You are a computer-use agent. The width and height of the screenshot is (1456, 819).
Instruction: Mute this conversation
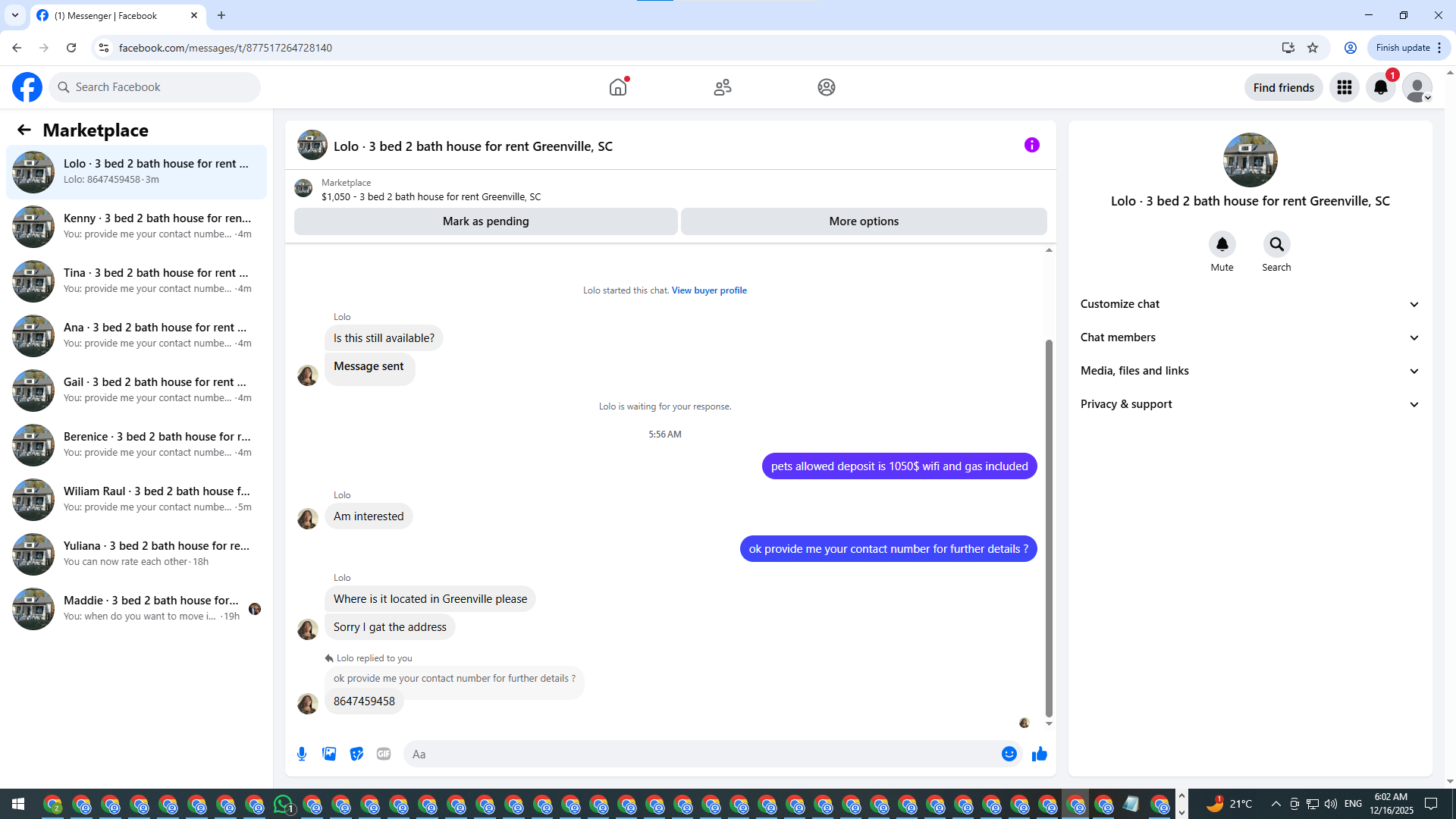click(x=1222, y=244)
